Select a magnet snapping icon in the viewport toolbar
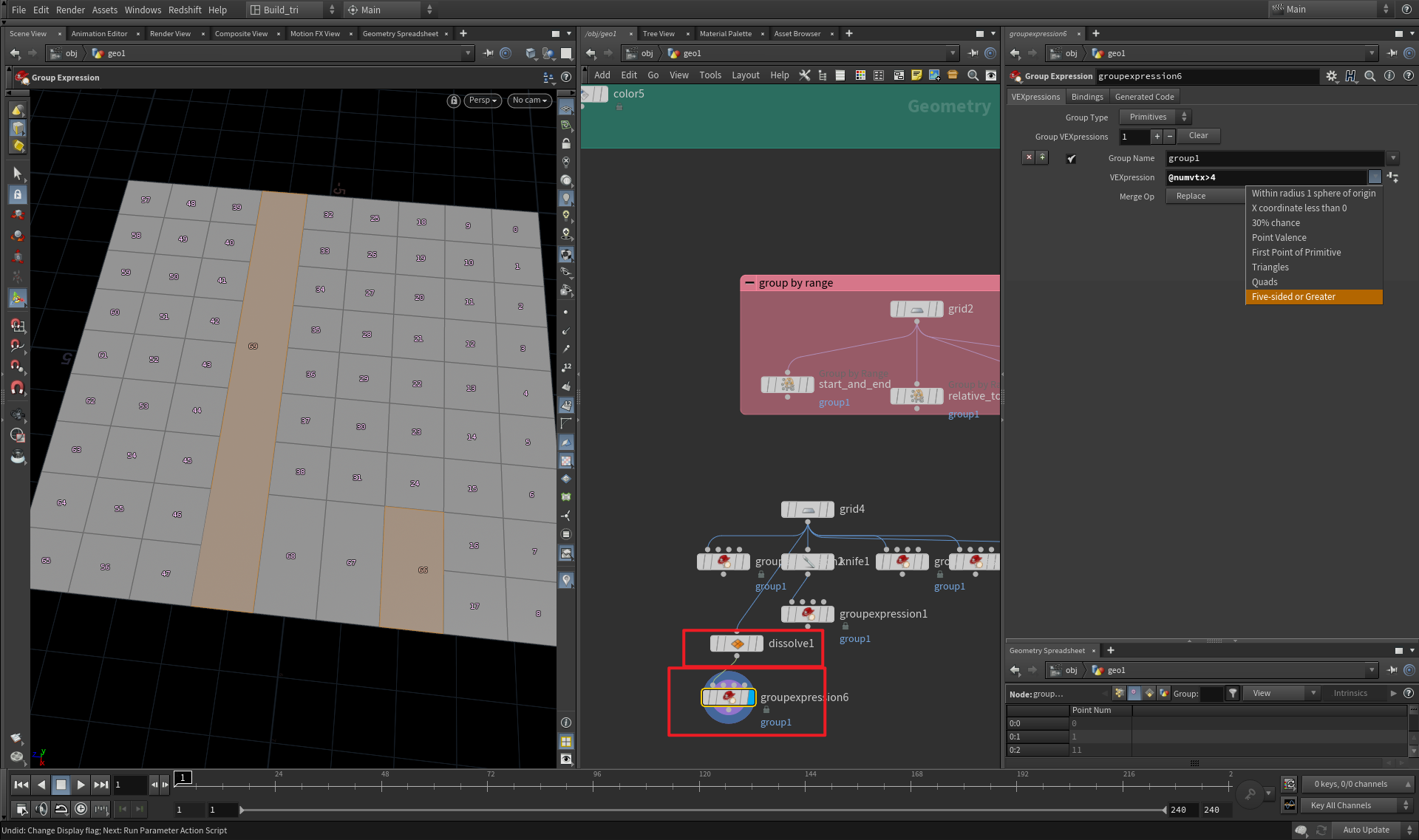The image size is (1419, 840). [18, 326]
